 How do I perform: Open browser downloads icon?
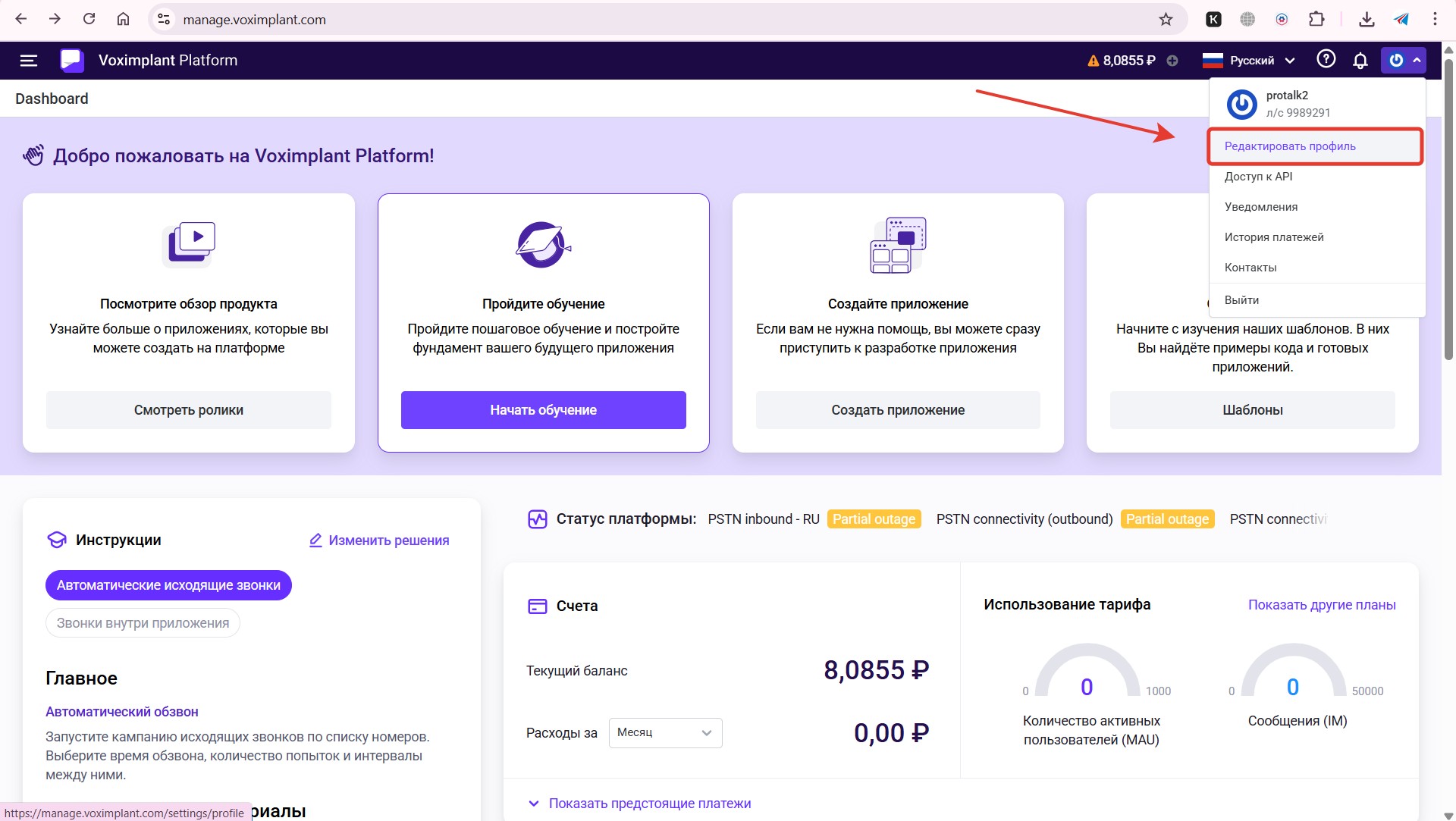coord(1367,20)
